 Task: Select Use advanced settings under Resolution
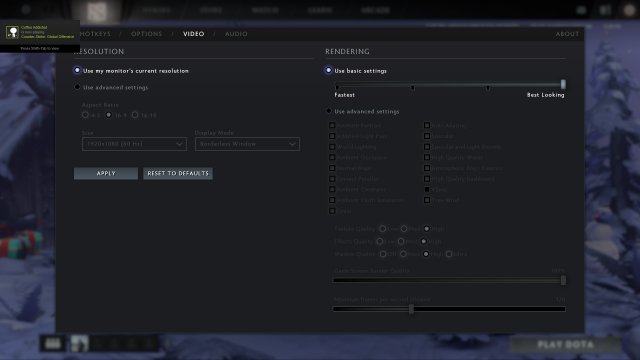(x=77, y=87)
